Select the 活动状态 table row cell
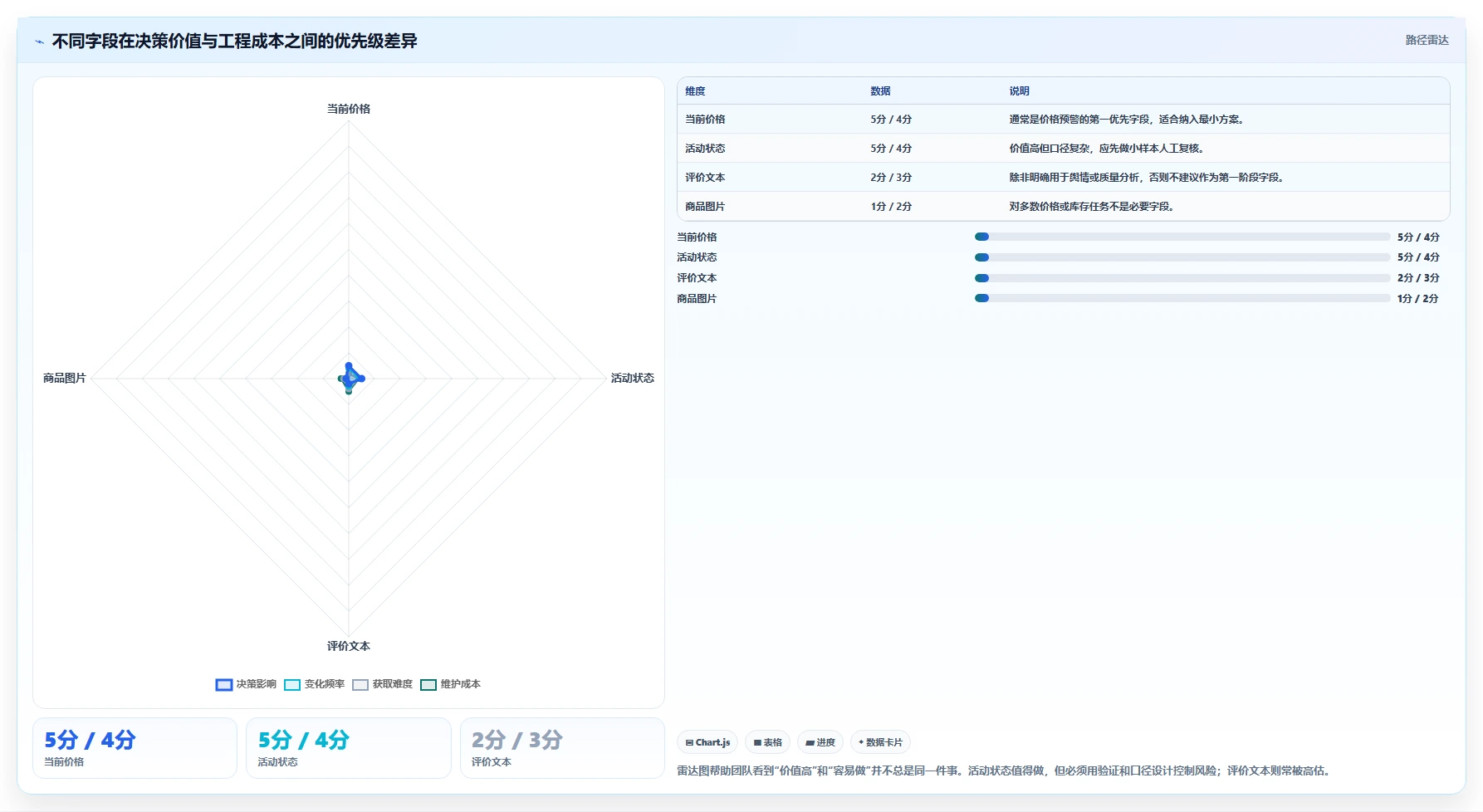1483x812 pixels. point(705,149)
